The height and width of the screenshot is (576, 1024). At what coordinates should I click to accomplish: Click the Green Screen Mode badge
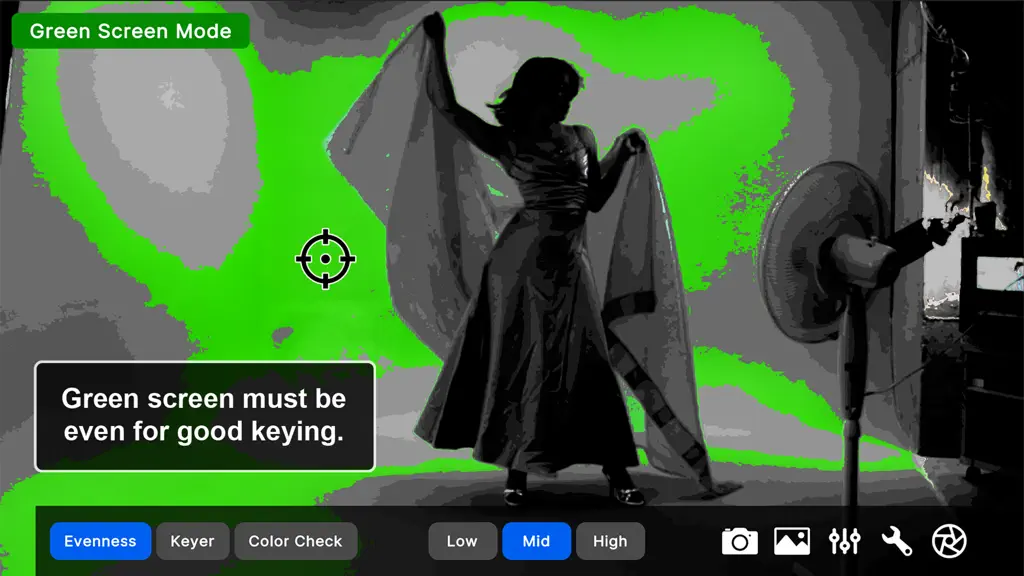[131, 31]
